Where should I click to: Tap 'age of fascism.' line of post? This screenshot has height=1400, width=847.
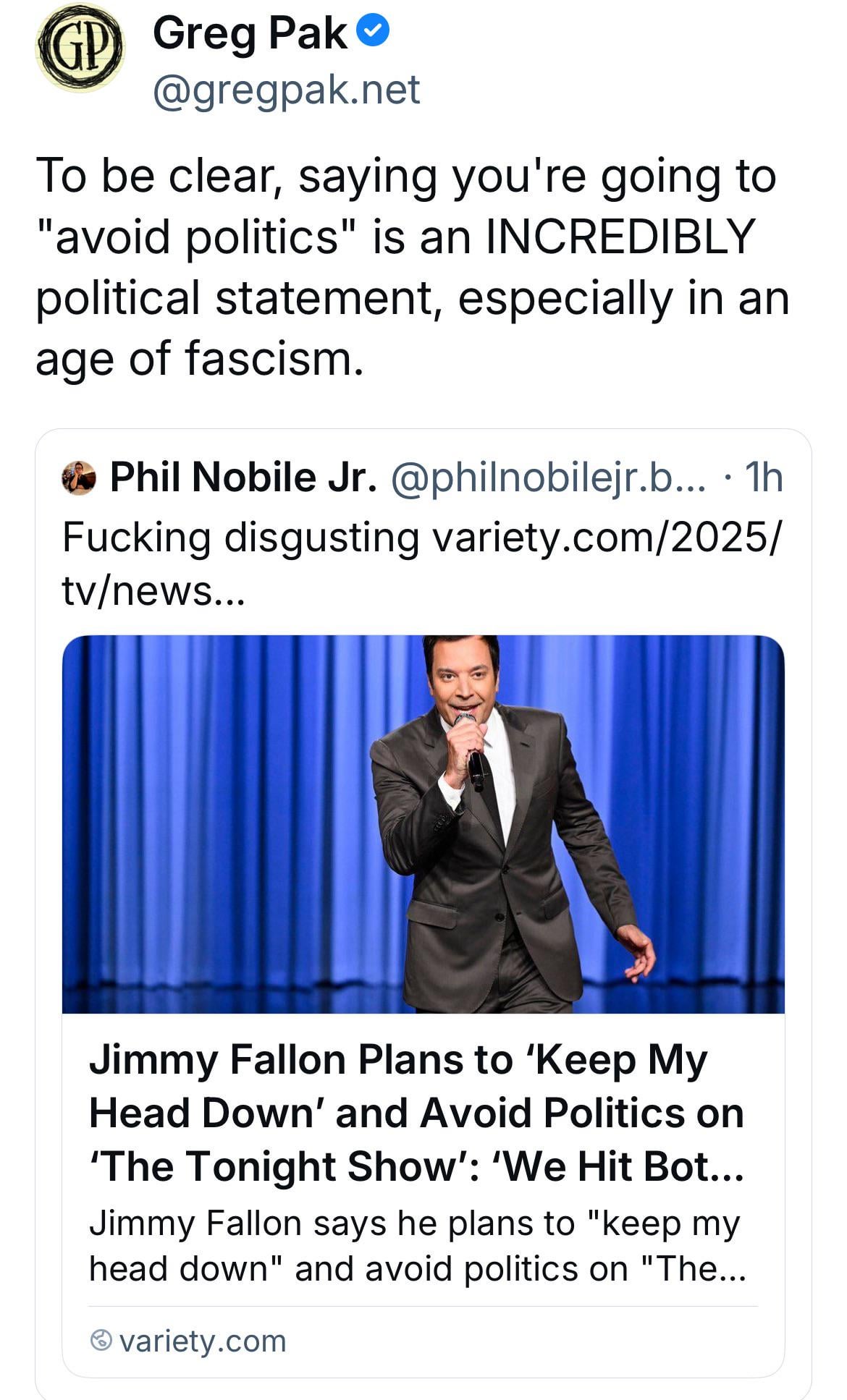199,359
